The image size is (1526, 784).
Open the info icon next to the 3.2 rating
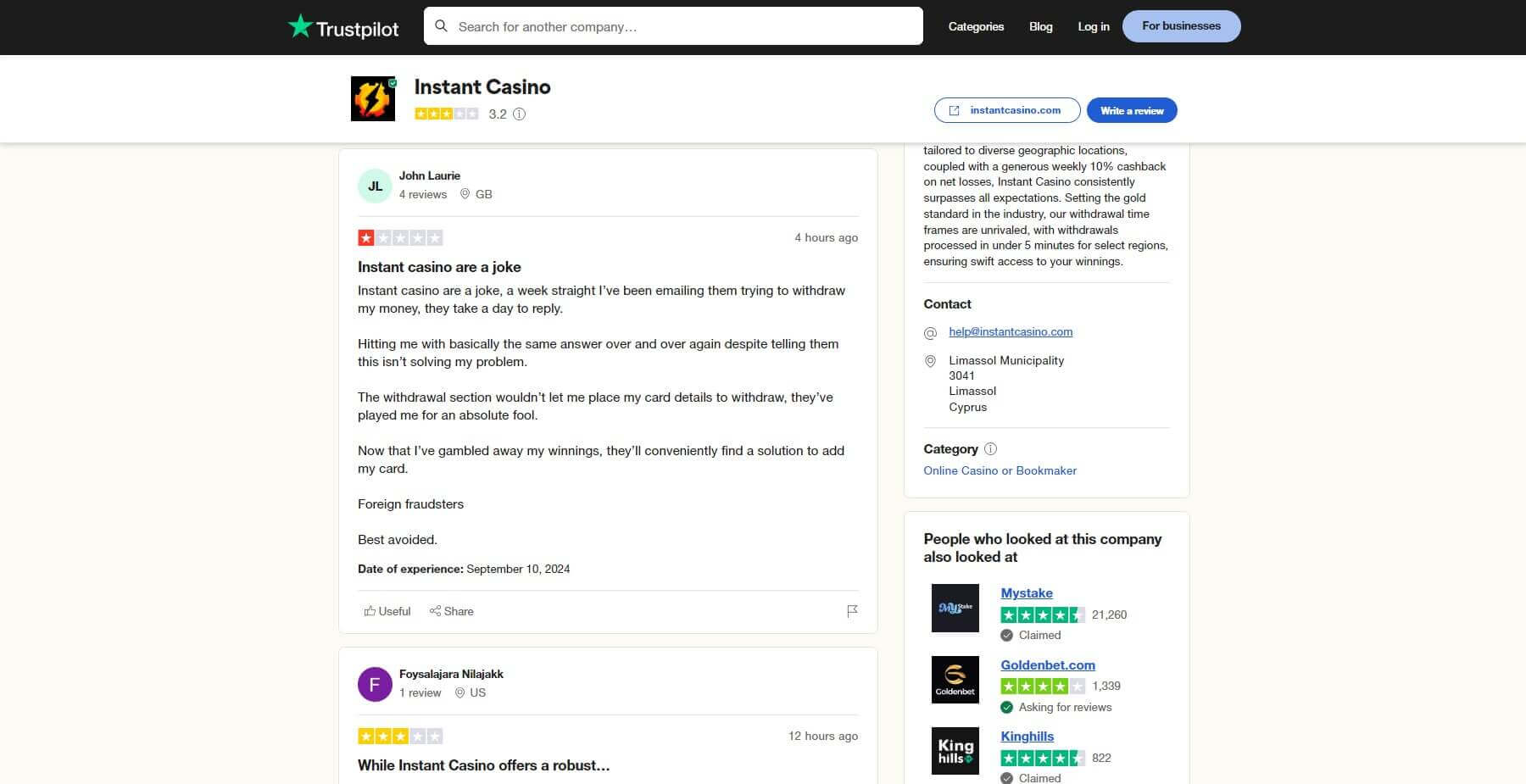tap(519, 114)
